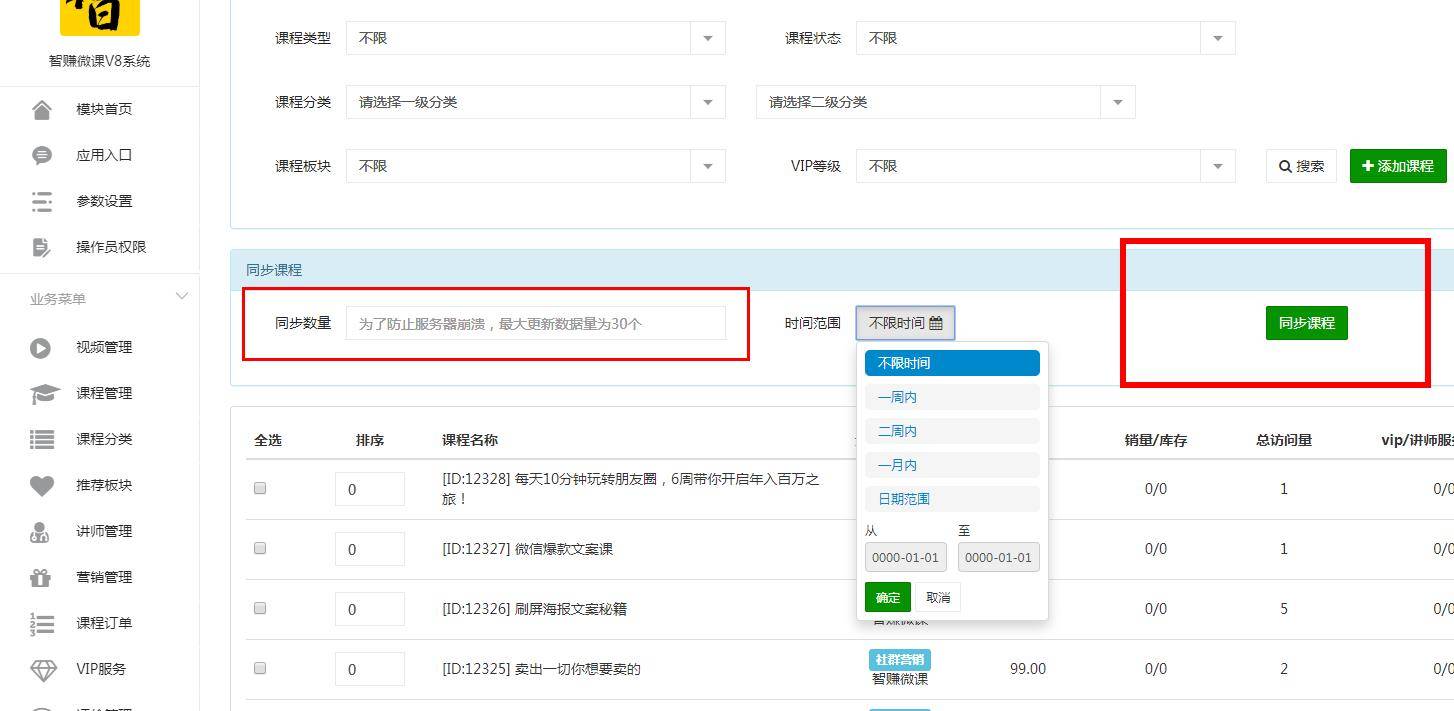This screenshot has width=1454, height=711.
Task: Collapse the 业务菜单 section chevron
Action: coord(181,296)
